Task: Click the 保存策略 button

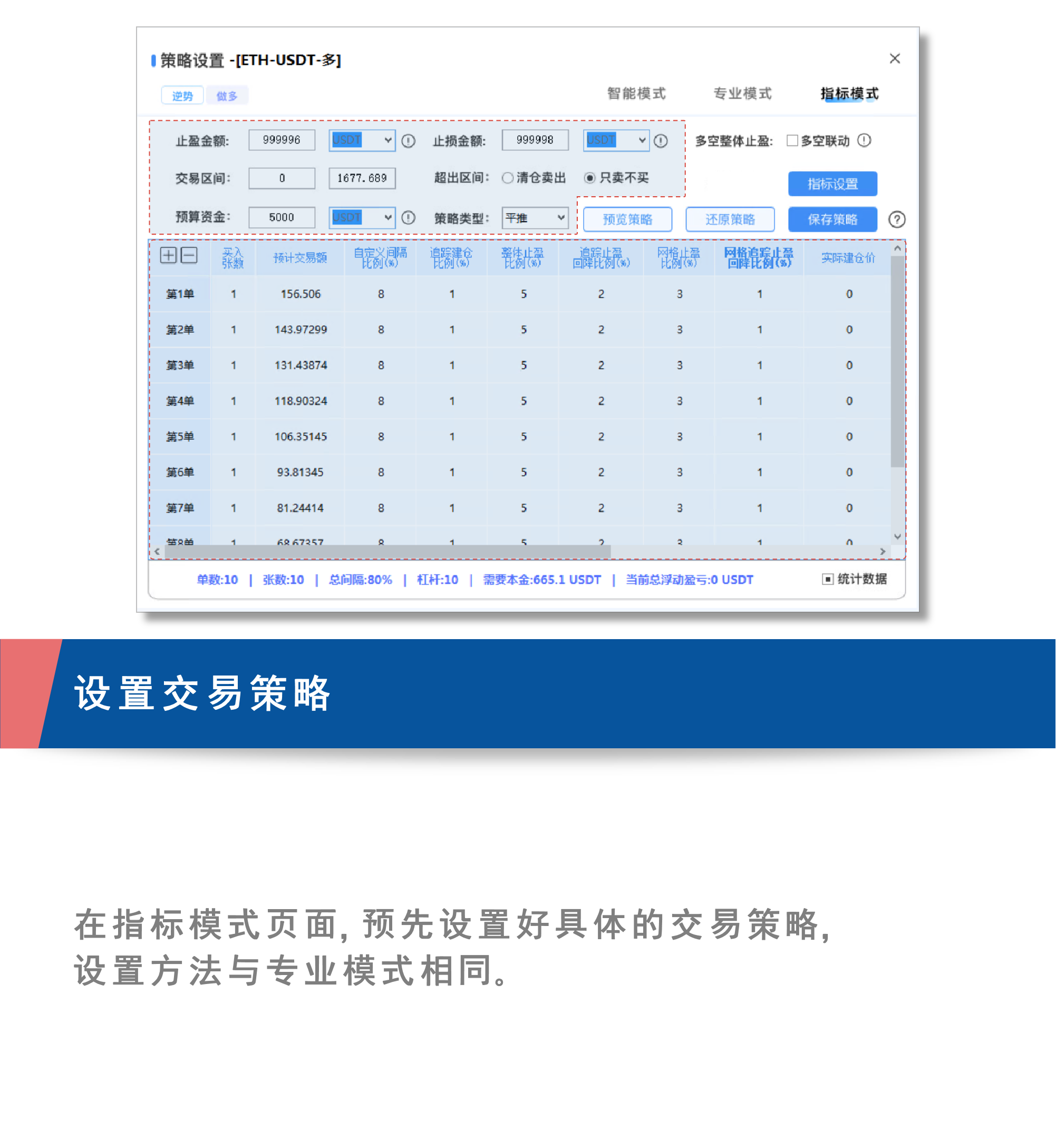Action: (832, 219)
